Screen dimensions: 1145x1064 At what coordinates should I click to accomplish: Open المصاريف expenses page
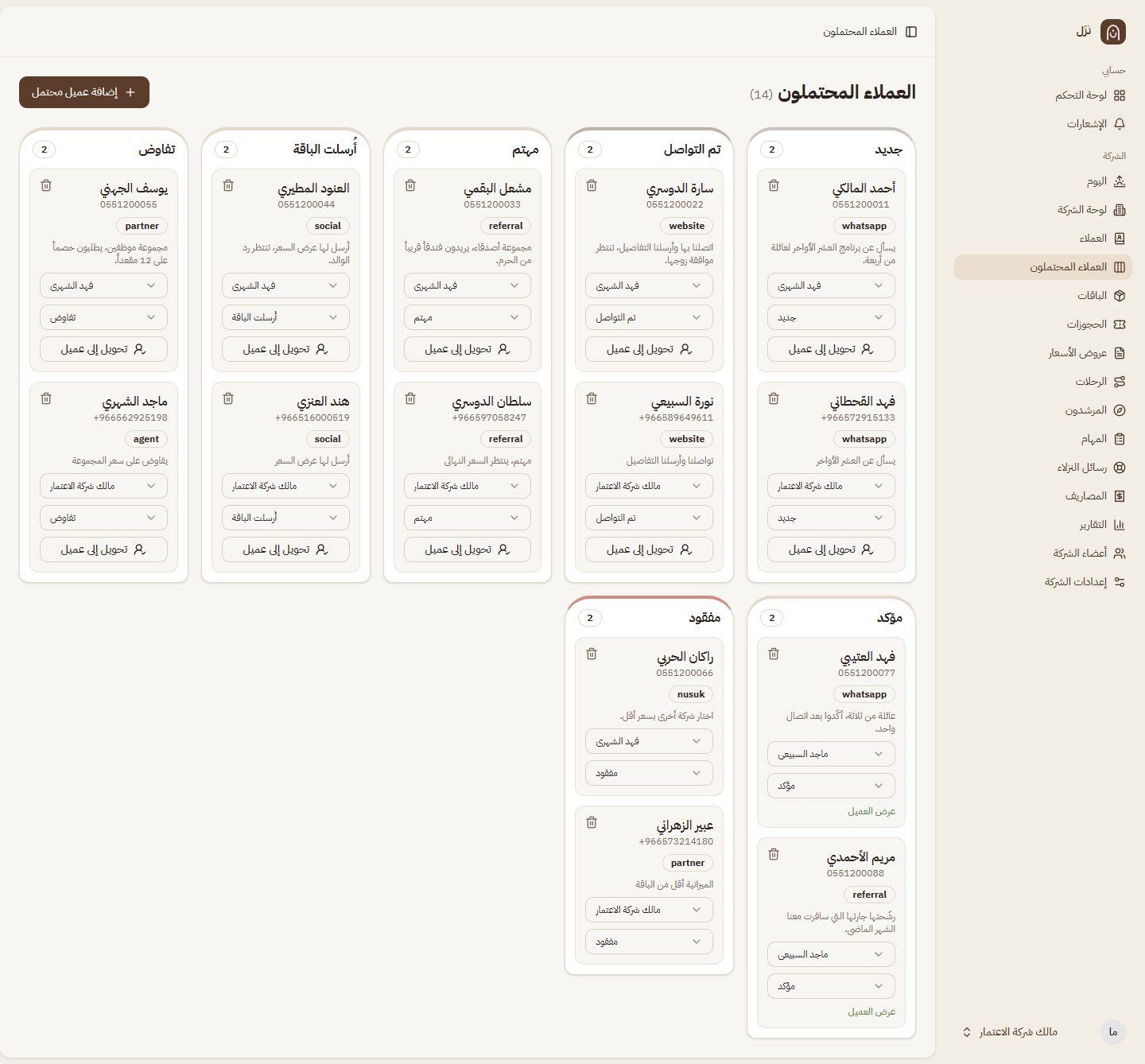(1043, 496)
